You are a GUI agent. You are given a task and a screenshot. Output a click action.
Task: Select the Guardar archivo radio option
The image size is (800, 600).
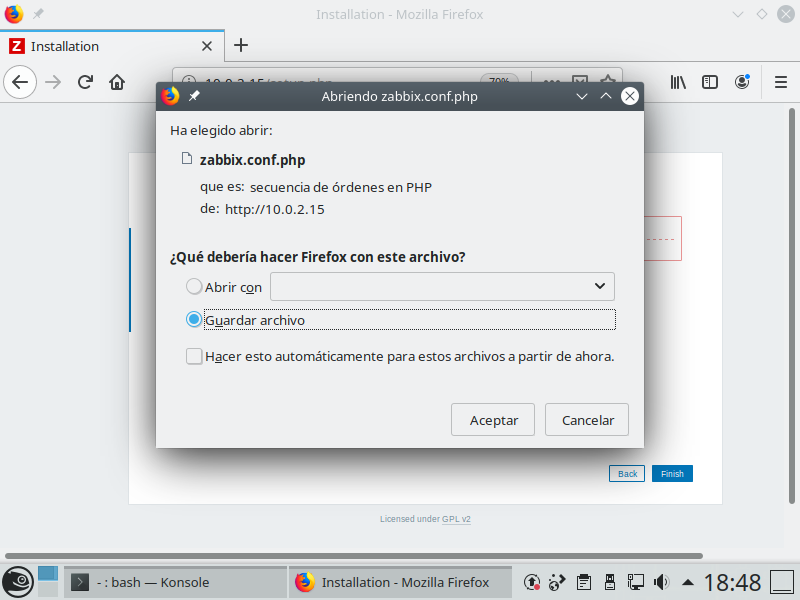(x=194, y=320)
